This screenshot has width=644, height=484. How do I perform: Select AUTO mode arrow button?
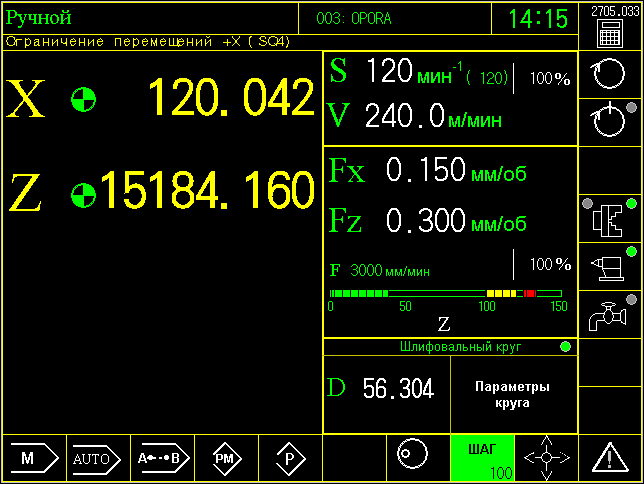click(x=98, y=458)
